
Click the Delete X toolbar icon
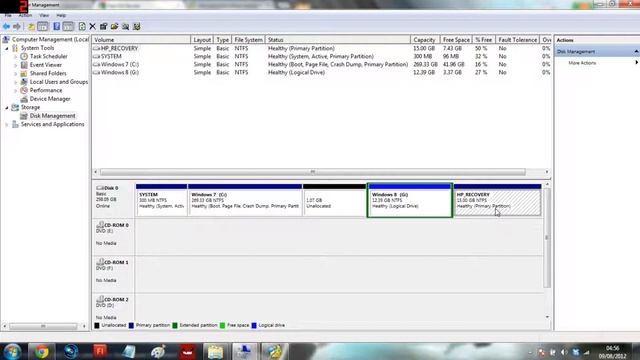click(x=93, y=27)
